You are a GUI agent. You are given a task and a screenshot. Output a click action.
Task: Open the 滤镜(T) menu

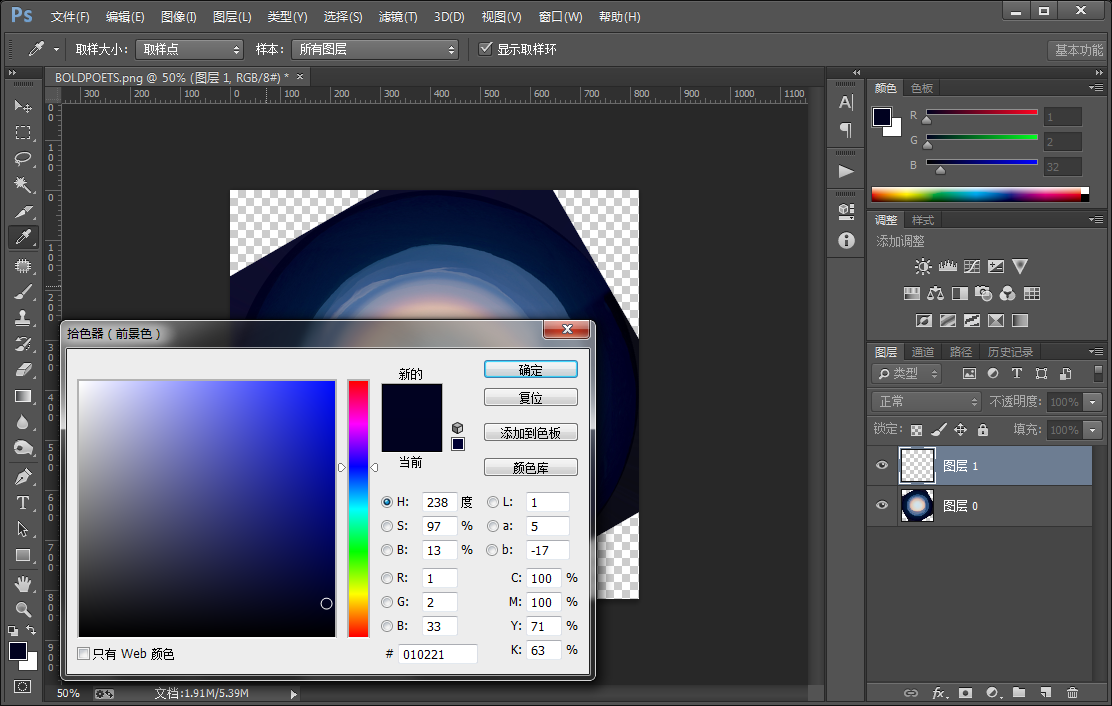point(398,16)
